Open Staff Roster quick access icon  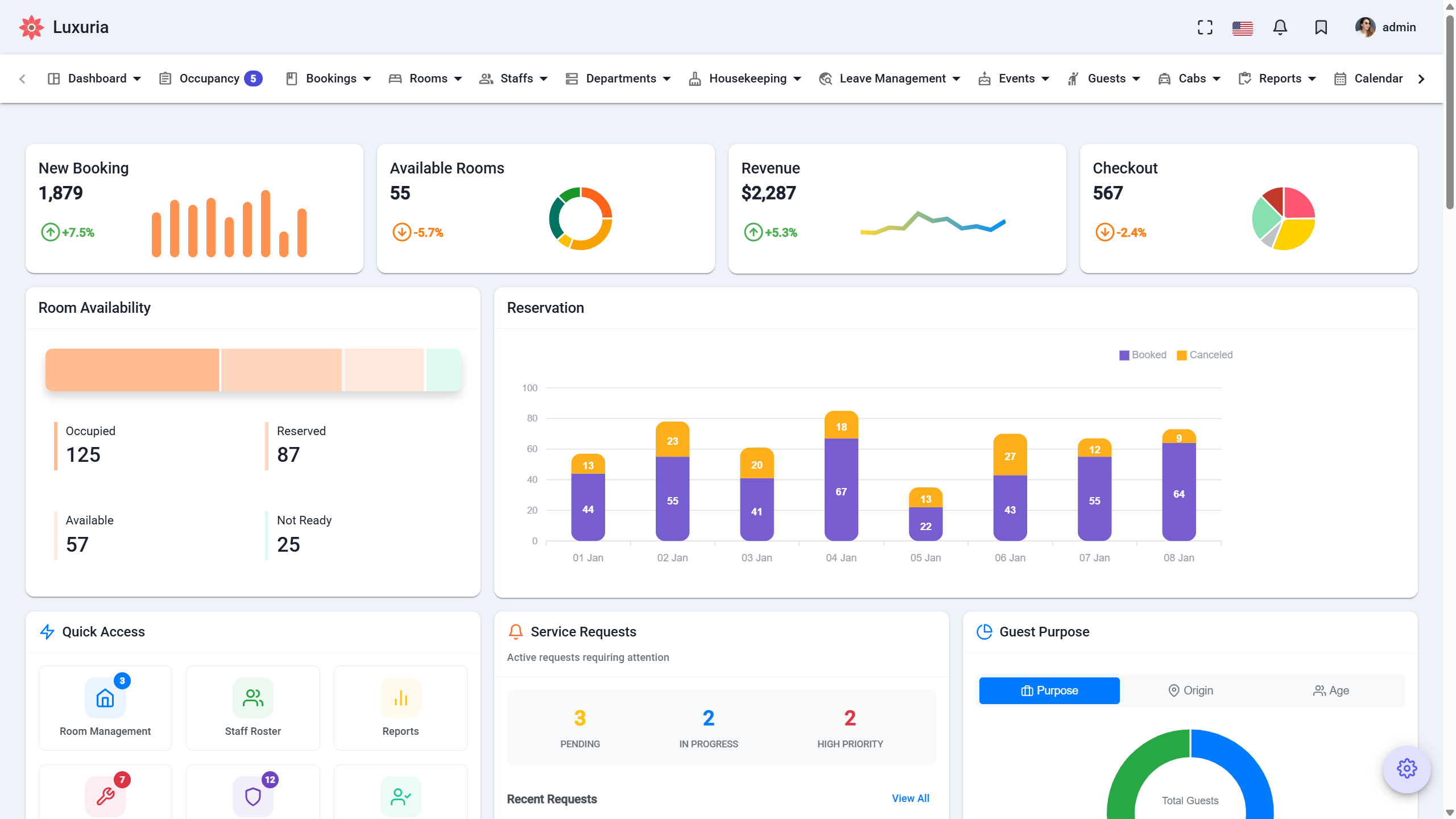(253, 698)
